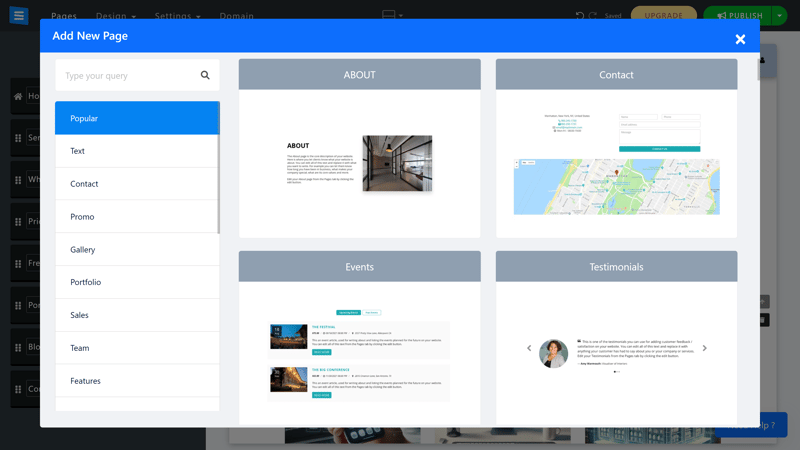Viewport: 800px width, 450px height.
Task: Open the Settings dropdown menu
Action: tap(177, 16)
